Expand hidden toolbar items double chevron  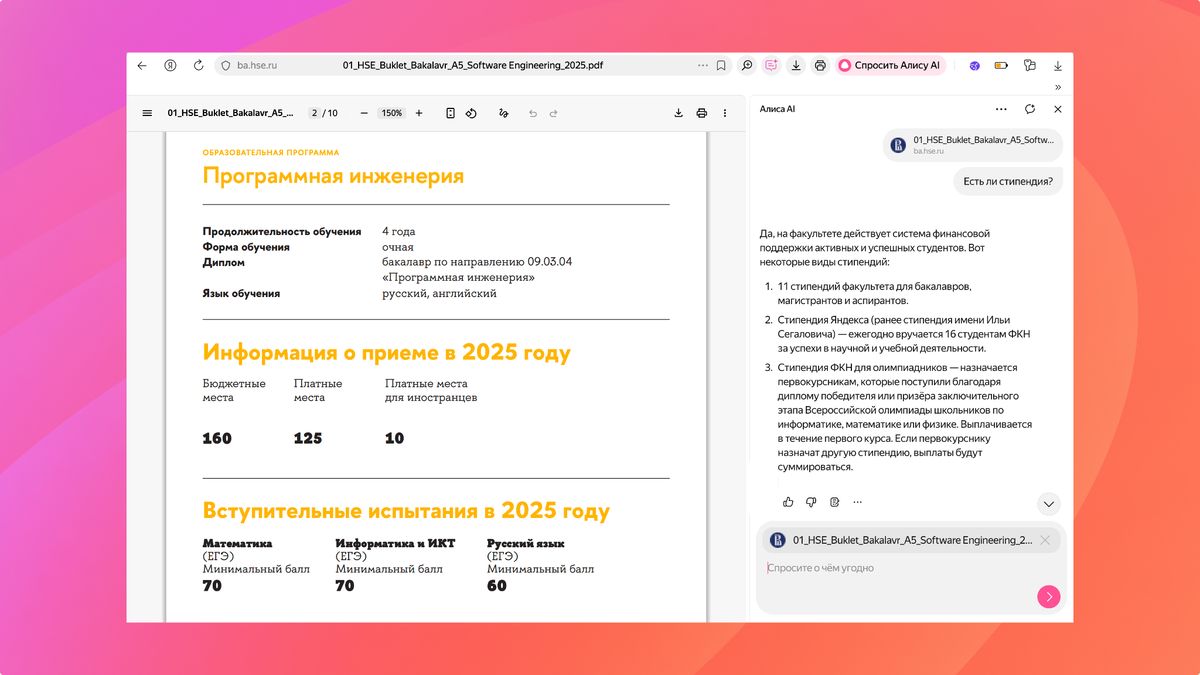1058,87
